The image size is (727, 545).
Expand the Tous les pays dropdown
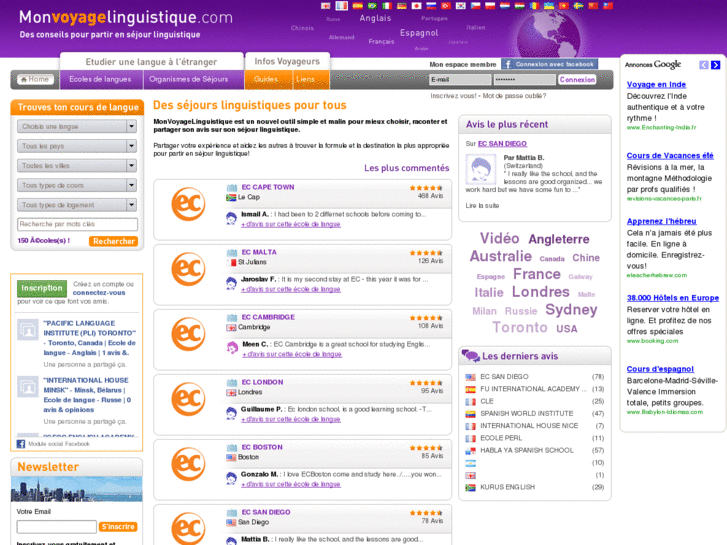tap(77, 146)
